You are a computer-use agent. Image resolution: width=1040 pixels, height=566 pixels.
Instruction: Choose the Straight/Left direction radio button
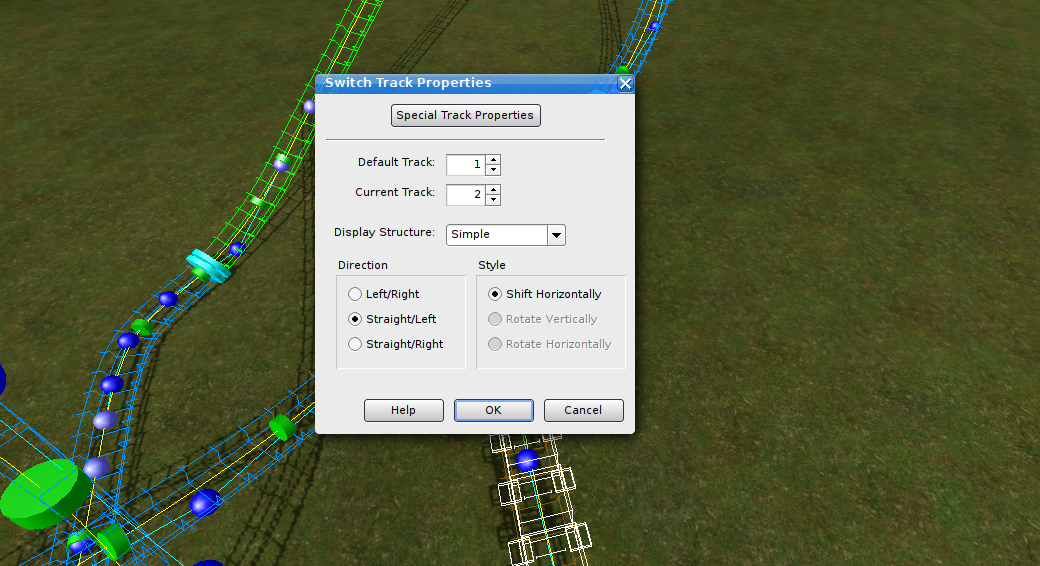pos(355,320)
